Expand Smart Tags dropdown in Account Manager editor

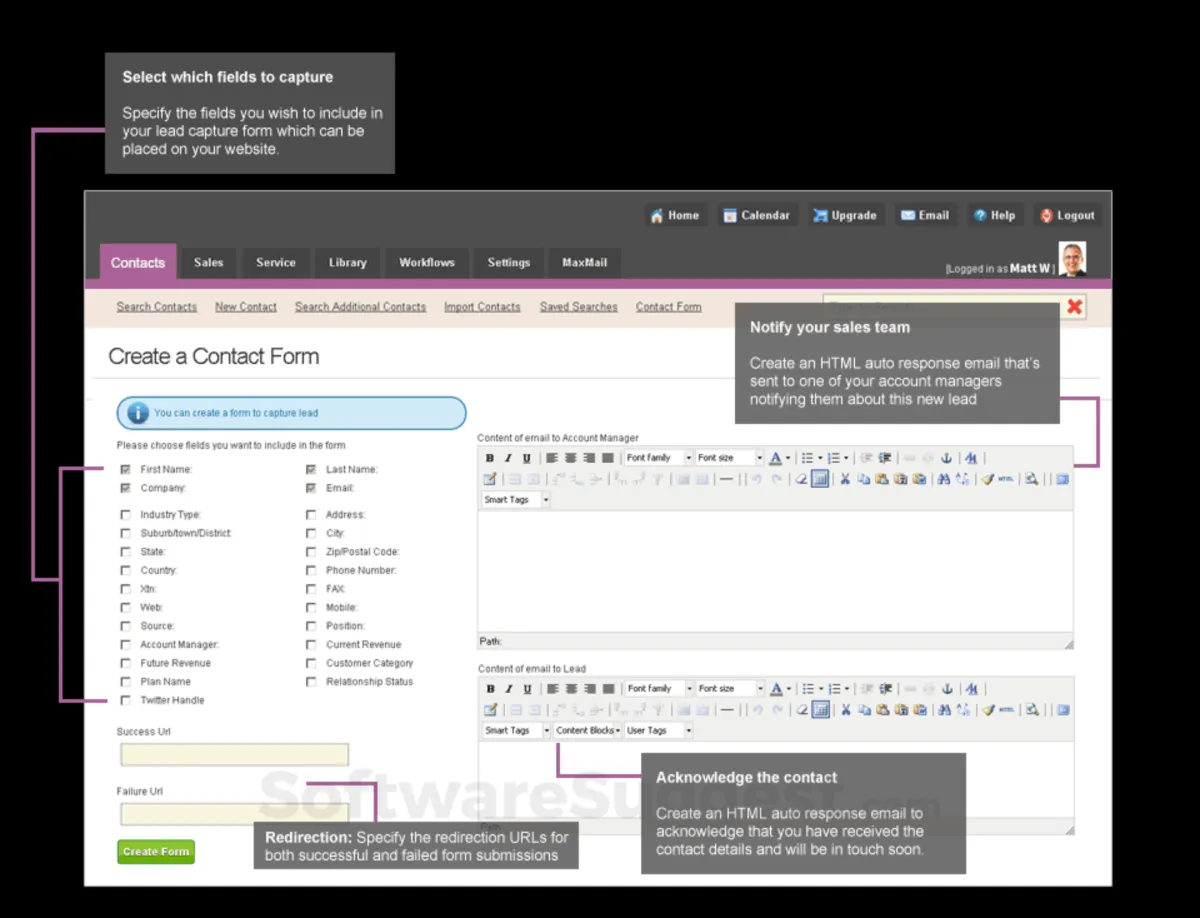pos(516,500)
